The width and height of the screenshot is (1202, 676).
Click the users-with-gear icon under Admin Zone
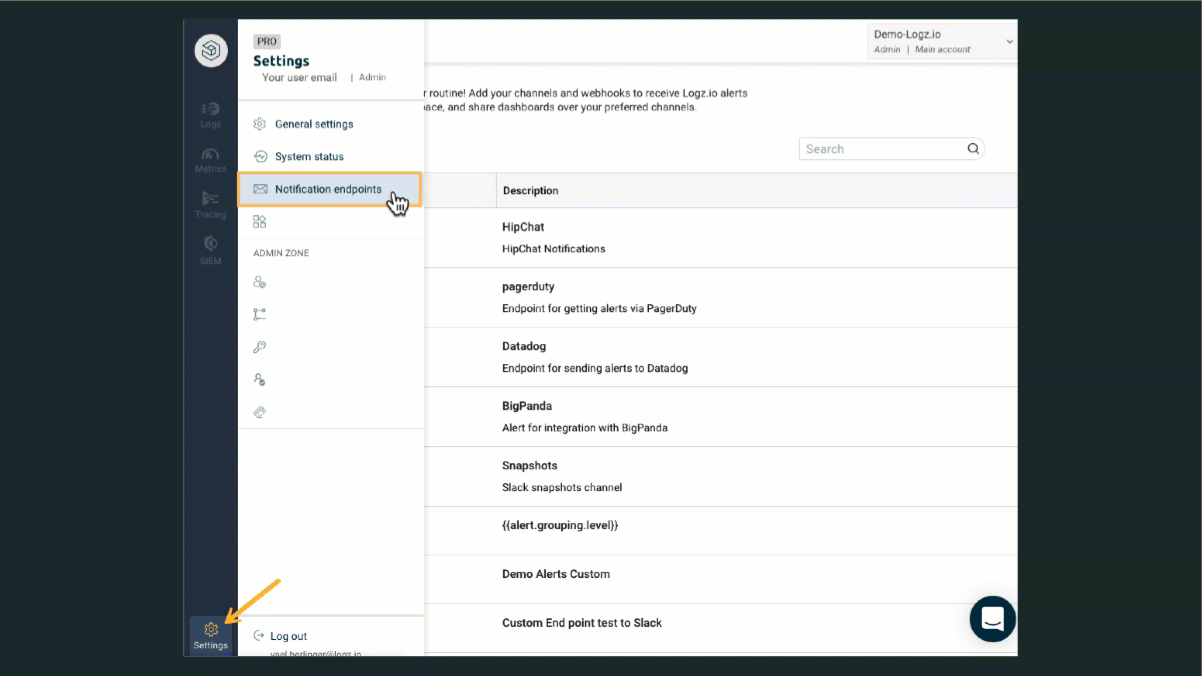click(x=260, y=282)
